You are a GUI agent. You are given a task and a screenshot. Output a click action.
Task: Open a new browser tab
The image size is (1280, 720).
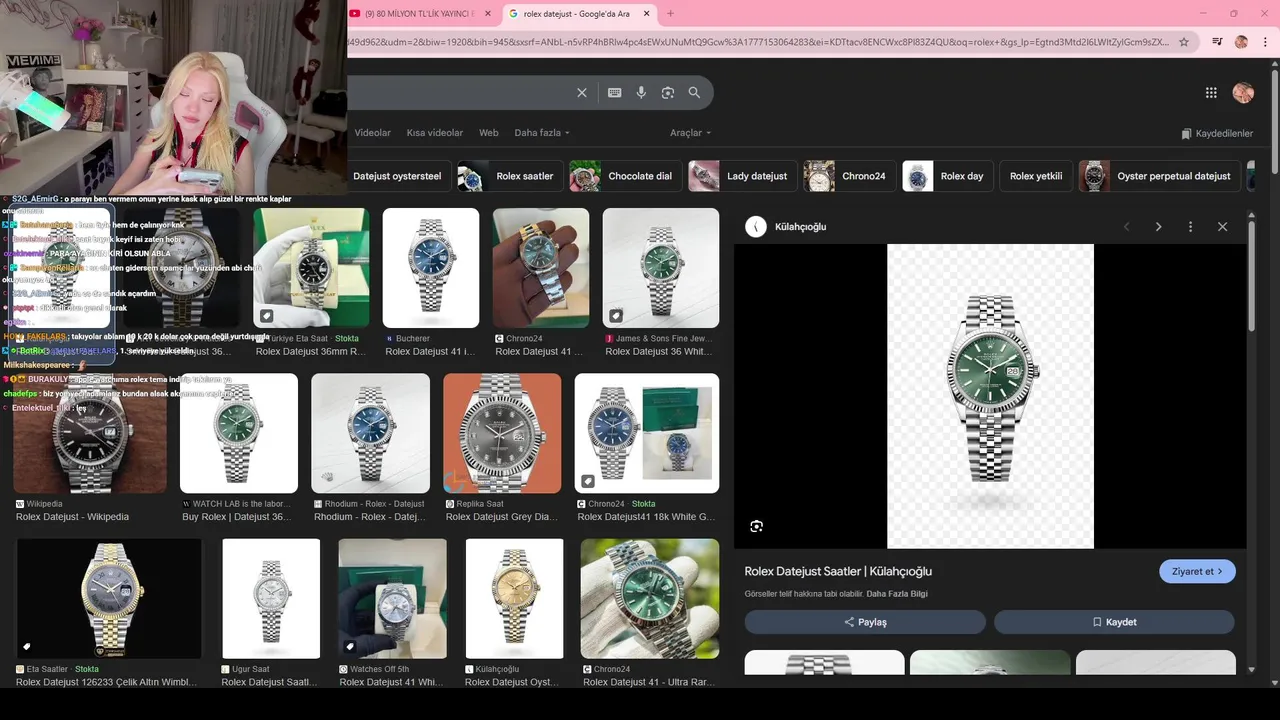click(x=670, y=14)
